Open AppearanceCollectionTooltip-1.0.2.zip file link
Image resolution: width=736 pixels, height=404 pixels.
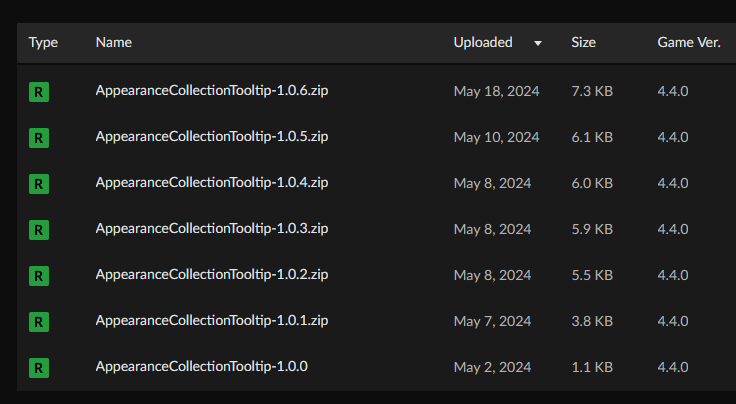212,275
